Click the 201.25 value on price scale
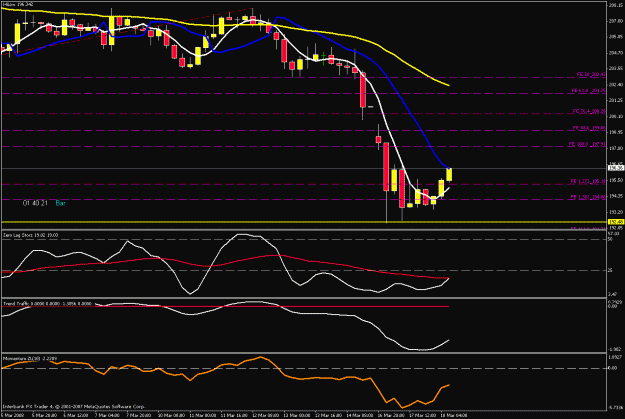The height and width of the screenshot is (419, 625). pyautogui.click(x=616, y=100)
